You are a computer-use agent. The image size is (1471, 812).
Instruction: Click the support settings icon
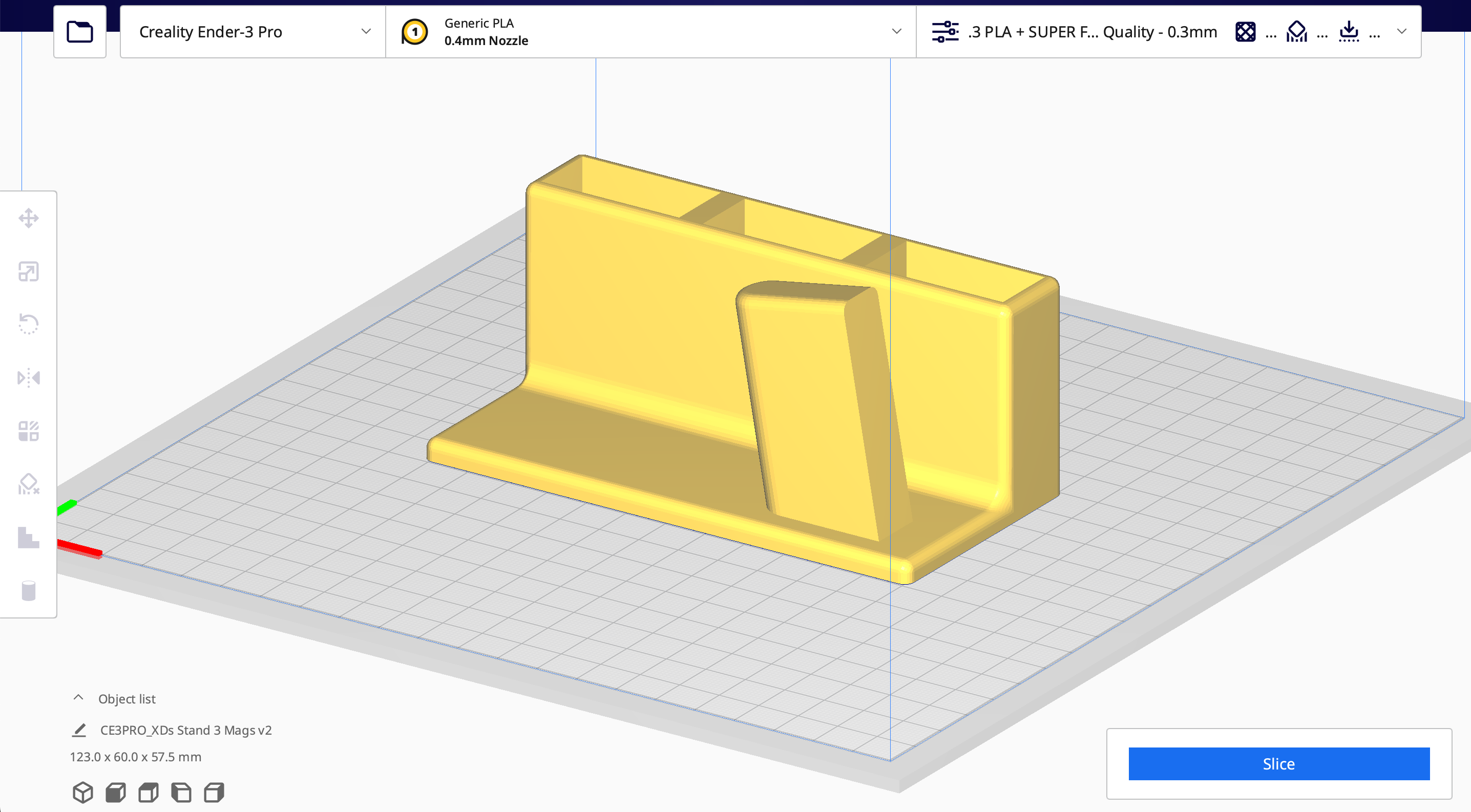(x=1297, y=32)
